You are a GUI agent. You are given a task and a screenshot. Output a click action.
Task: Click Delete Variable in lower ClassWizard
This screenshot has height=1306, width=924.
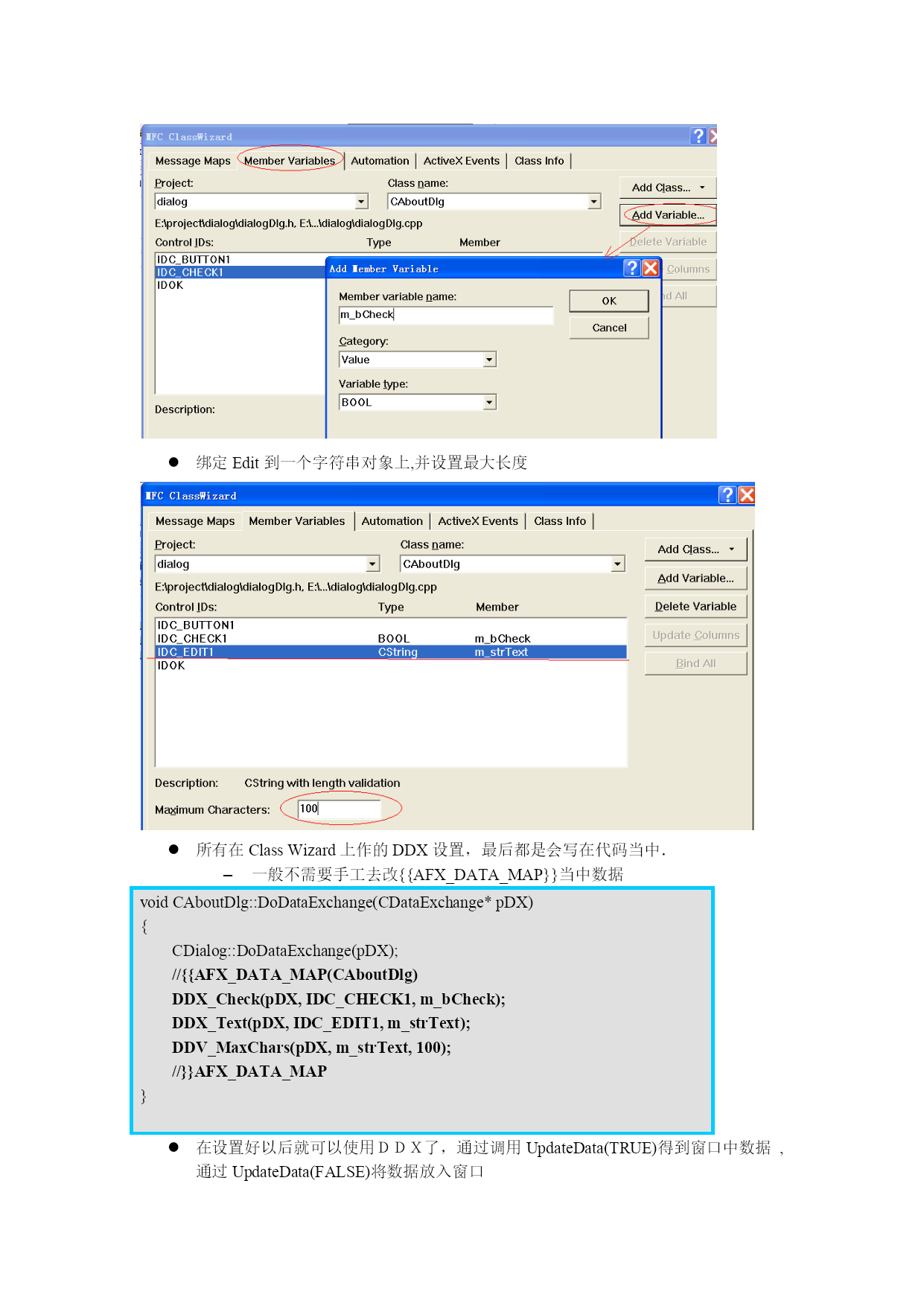point(695,606)
